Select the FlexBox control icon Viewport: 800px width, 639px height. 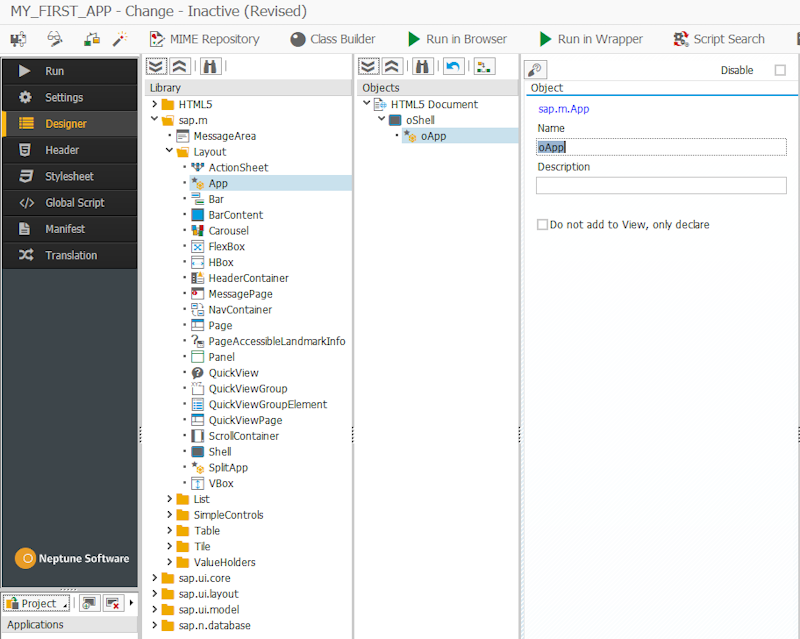[x=197, y=247]
